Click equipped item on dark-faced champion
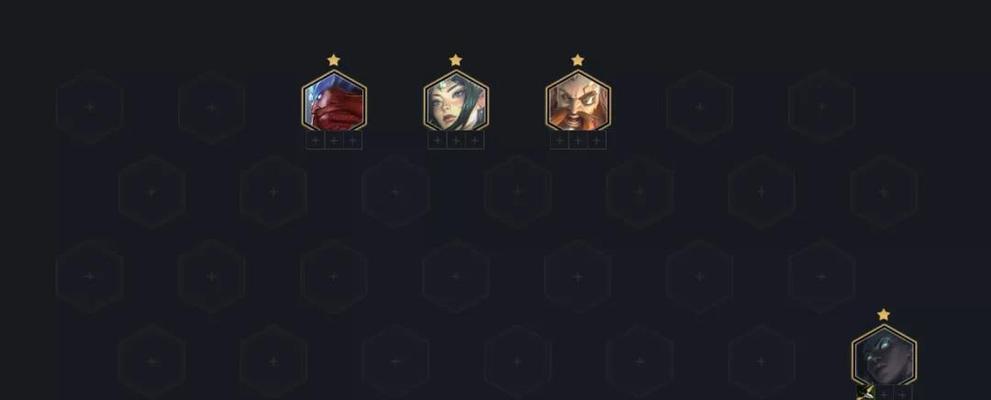Image resolution: width=991 pixels, height=400 pixels. [x=865, y=392]
